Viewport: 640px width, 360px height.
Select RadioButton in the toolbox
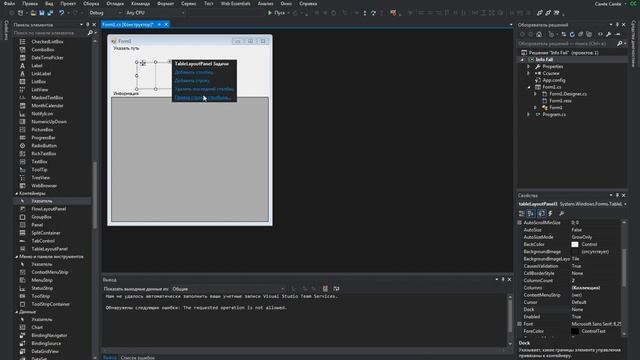(44, 146)
